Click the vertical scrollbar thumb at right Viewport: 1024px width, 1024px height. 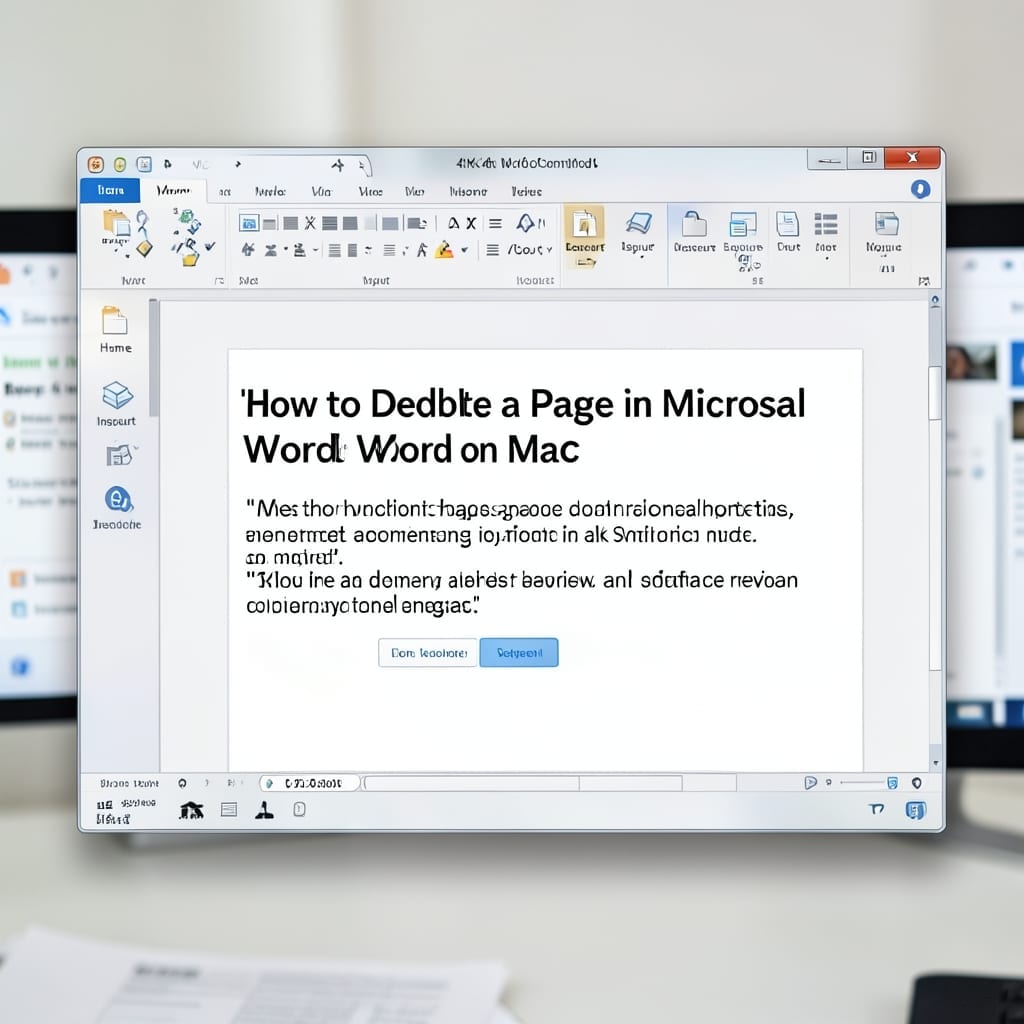pyautogui.click(x=935, y=392)
